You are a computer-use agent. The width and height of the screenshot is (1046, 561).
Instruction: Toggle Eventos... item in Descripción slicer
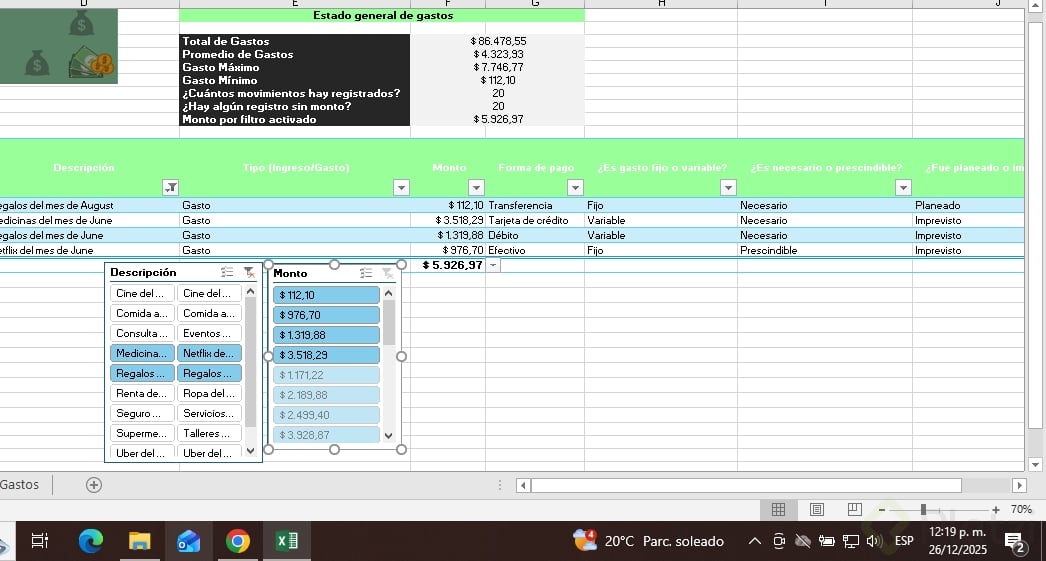click(x=209, y=333)
